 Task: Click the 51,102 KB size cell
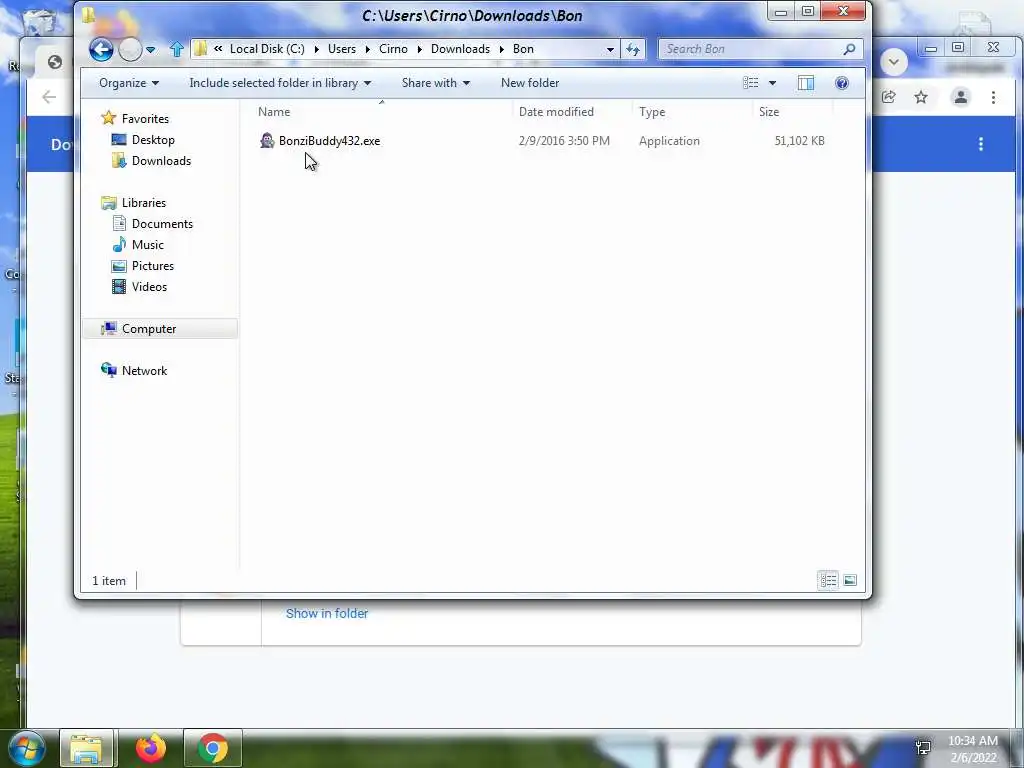799,140
